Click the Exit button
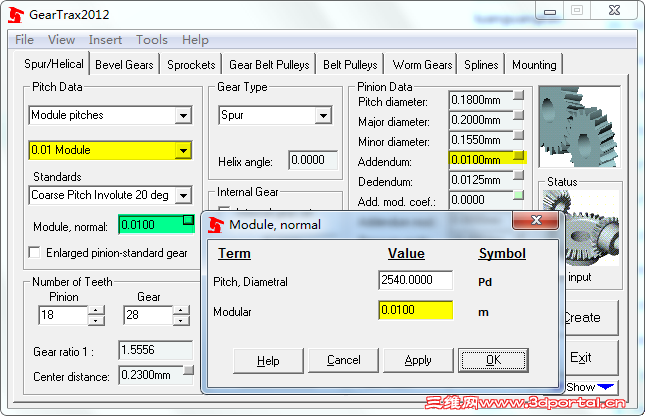 click(x=590, y=358)
